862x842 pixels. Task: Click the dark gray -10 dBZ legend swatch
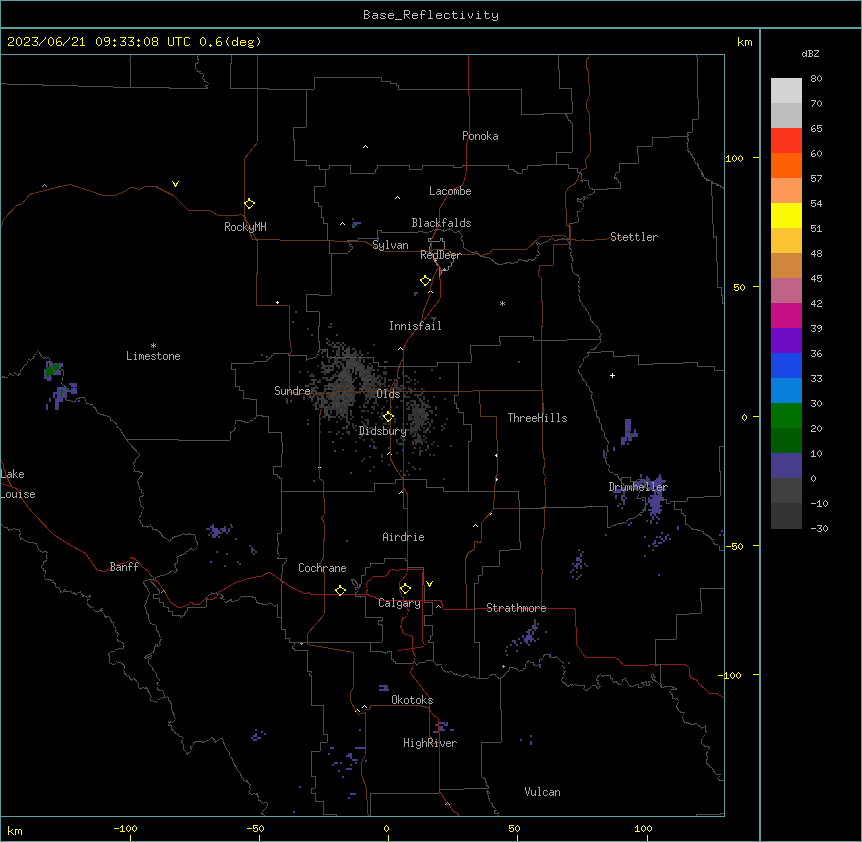tap(786, 516)
